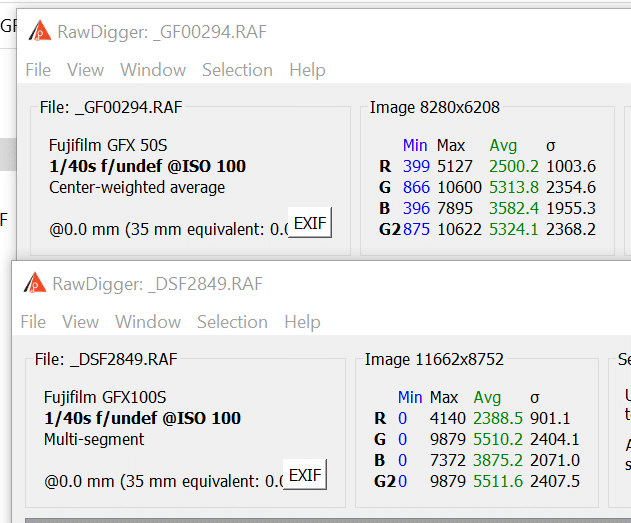Open Window menu in _GF00294.RAF window
The width and height of the screenshot is (631, 523).
[x=153, y=70]
